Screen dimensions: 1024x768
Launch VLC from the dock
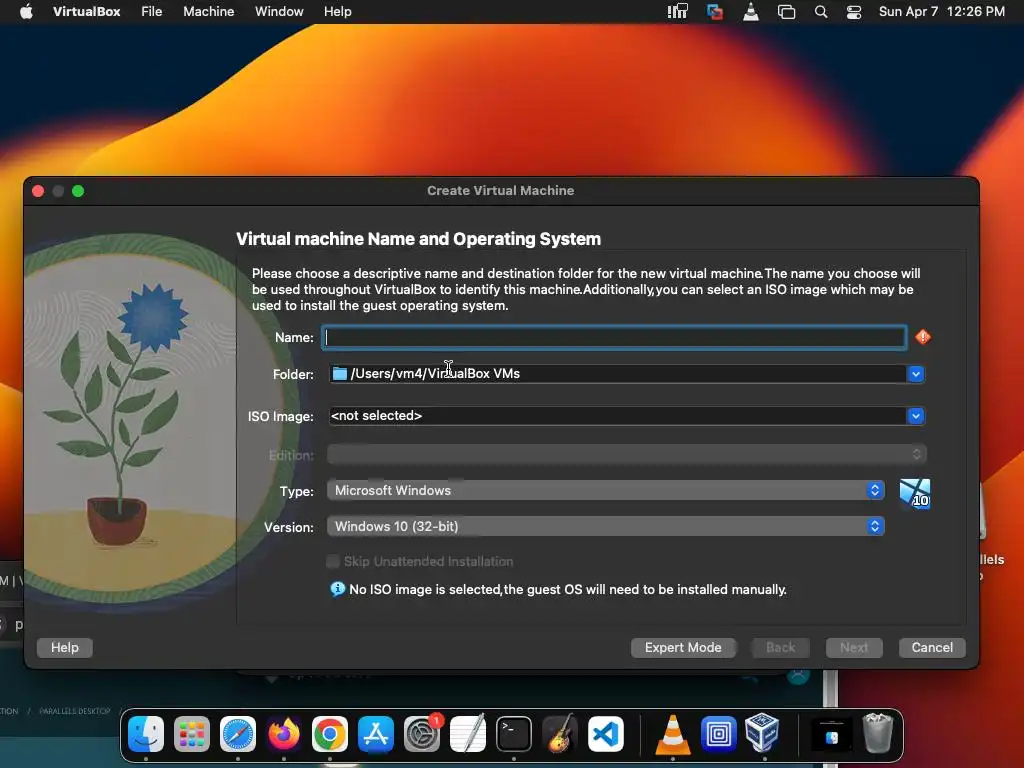point(673,734)
